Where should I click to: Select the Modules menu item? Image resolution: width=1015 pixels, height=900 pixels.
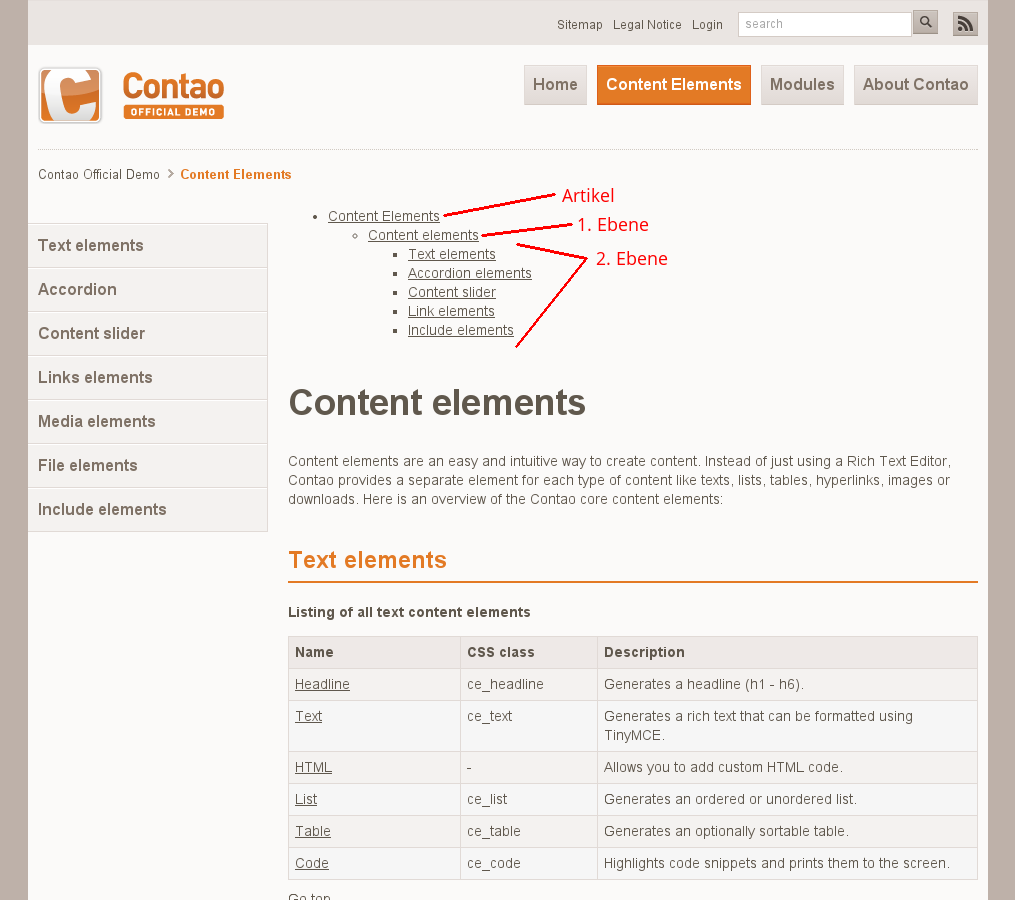click(802, 85)
